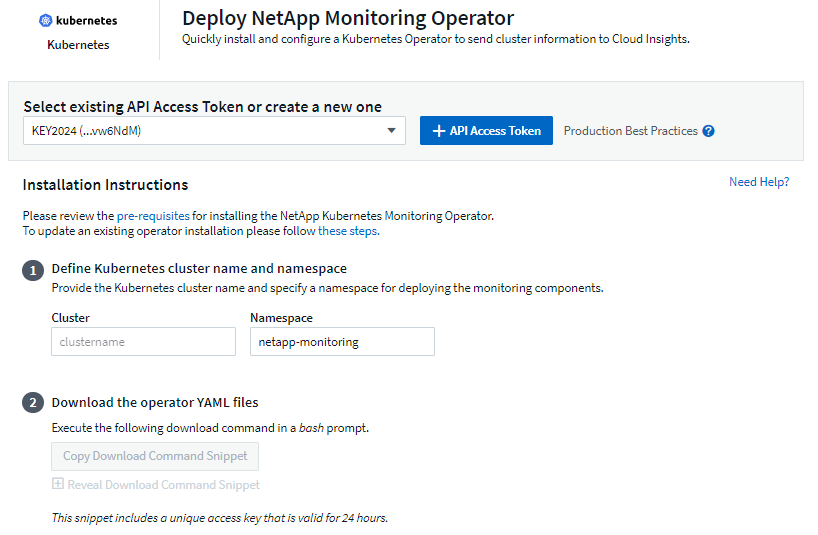The image size is (818, 535).
Task: Click the step 1 number badge
Action: click(x=34, y=270)
